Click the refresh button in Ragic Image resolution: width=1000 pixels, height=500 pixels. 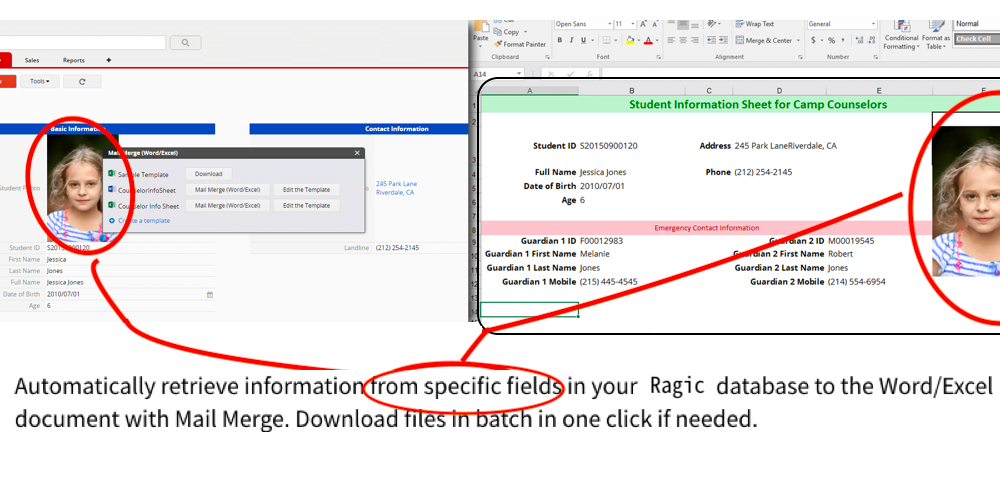82,82
